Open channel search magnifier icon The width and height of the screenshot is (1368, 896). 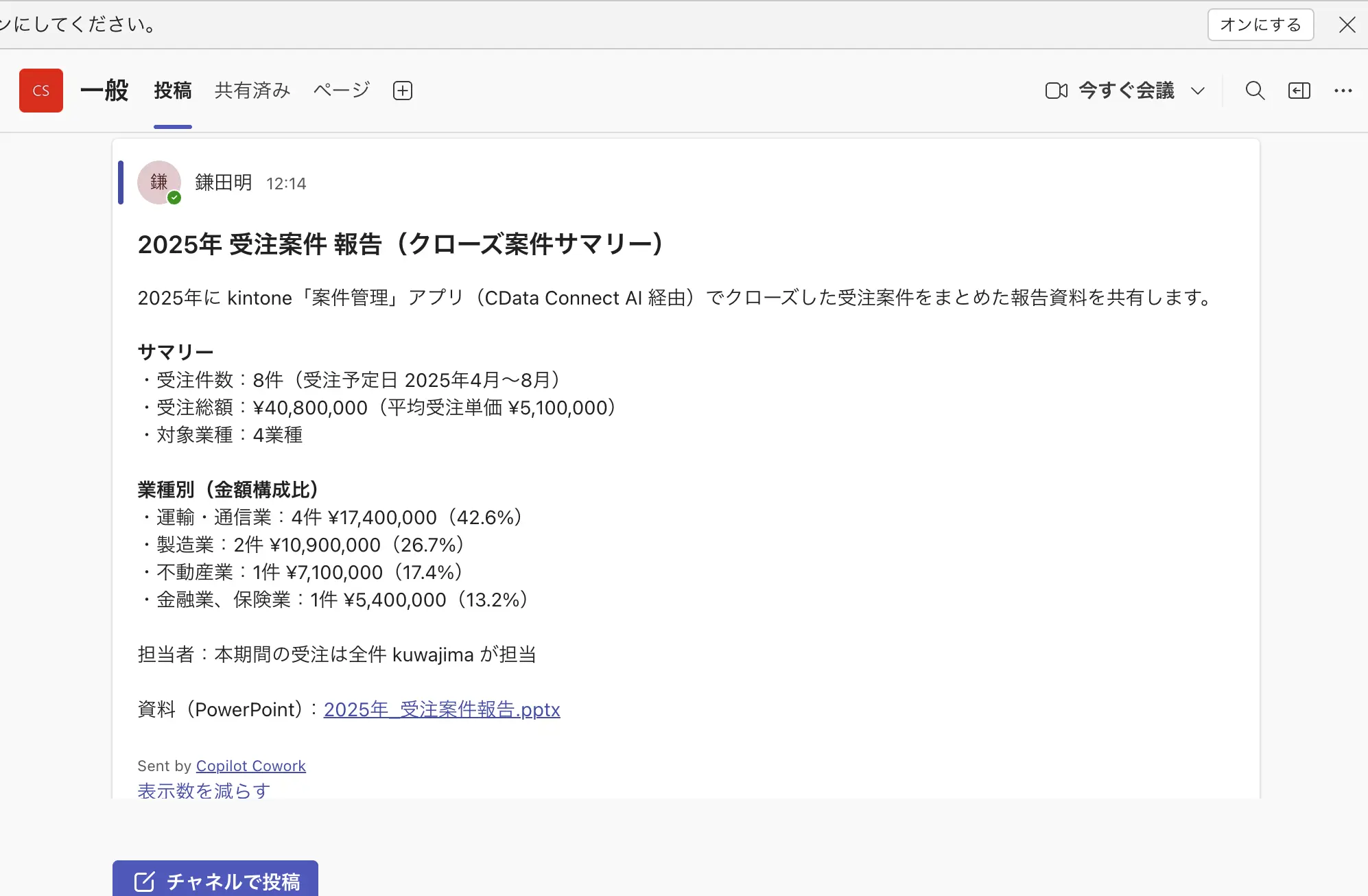coord(1255,91)
